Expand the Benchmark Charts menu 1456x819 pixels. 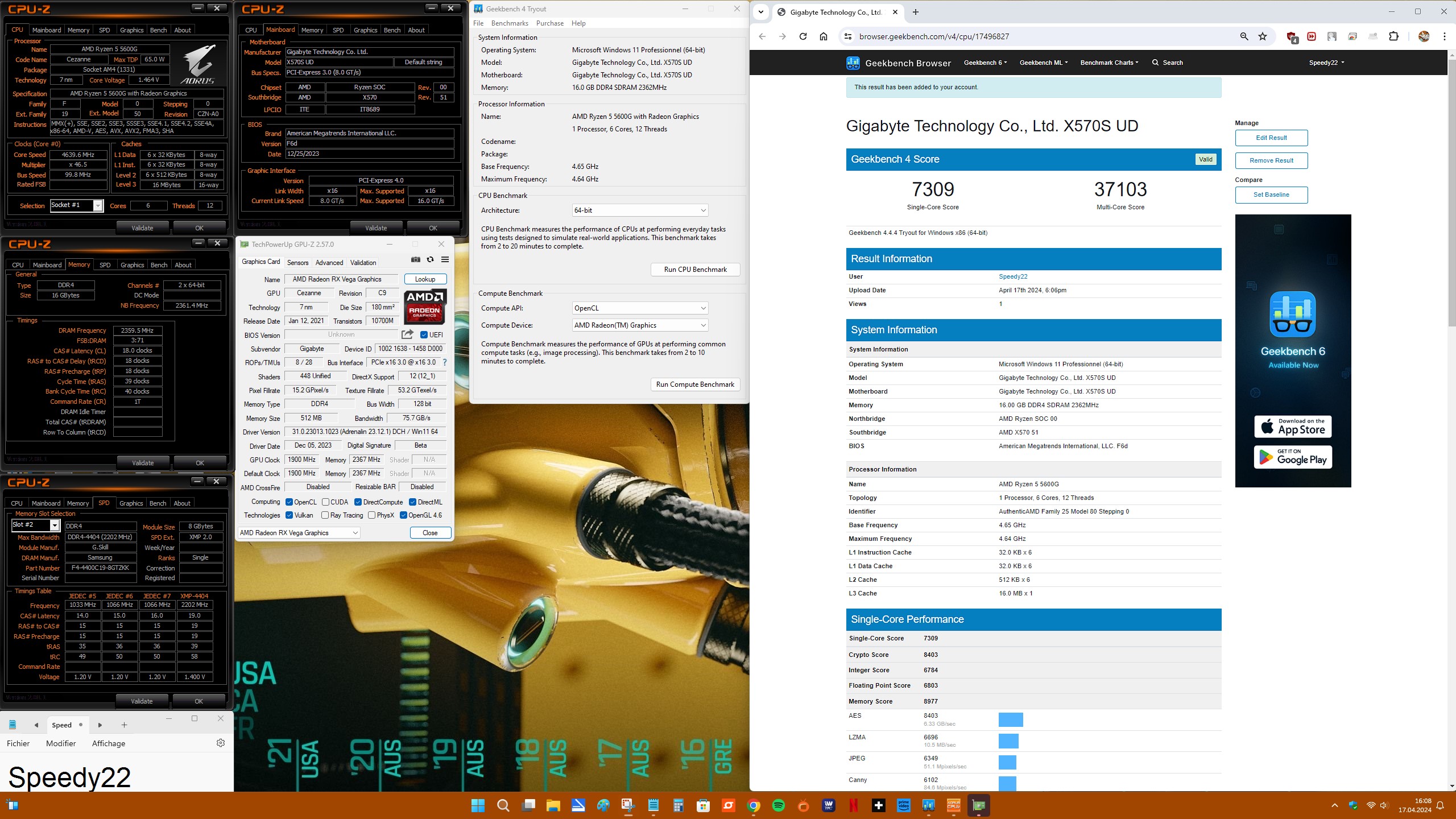tap(1109, 63)
